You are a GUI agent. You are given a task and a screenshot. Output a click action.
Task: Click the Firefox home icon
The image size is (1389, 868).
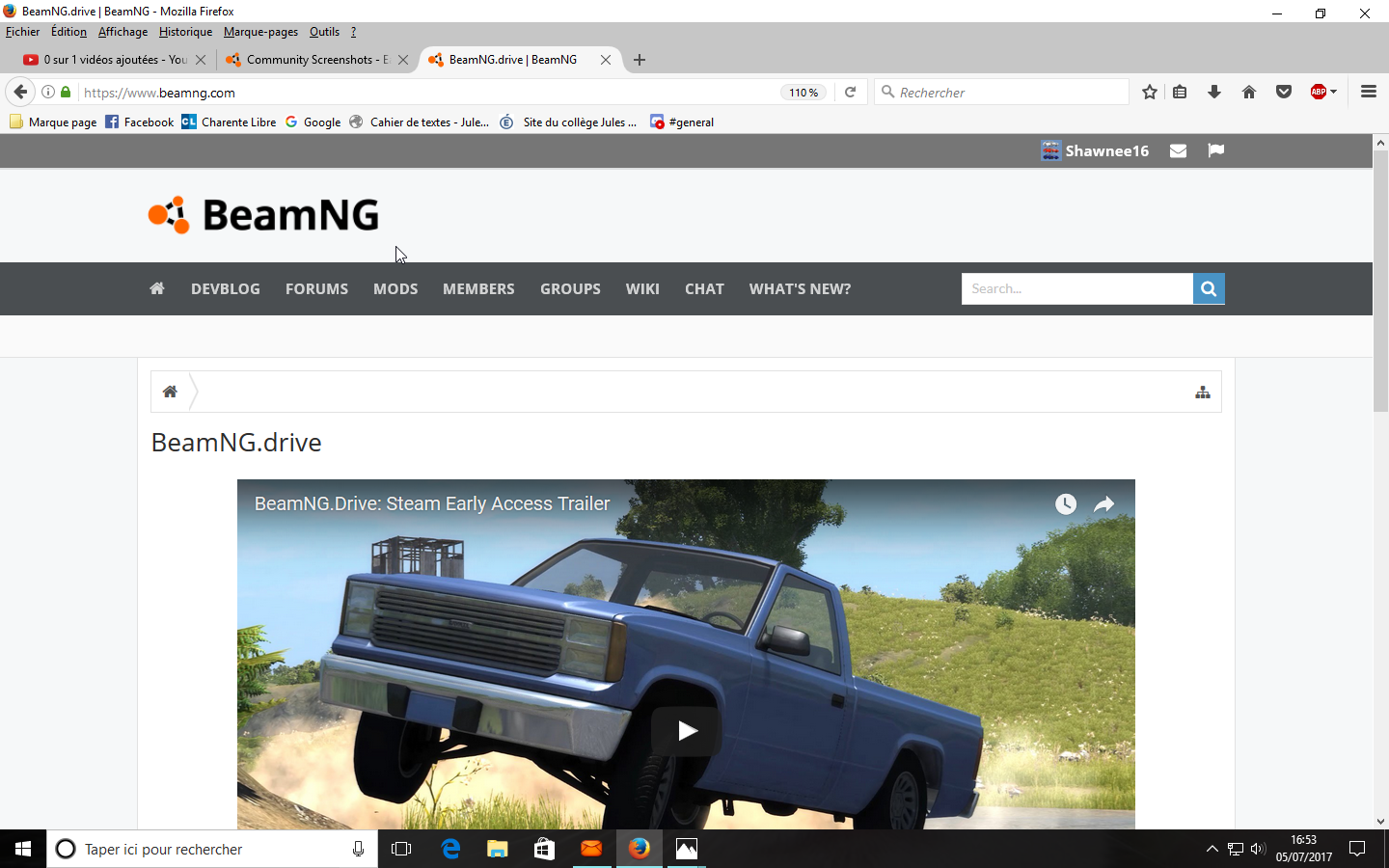[x=1249, y=93]
